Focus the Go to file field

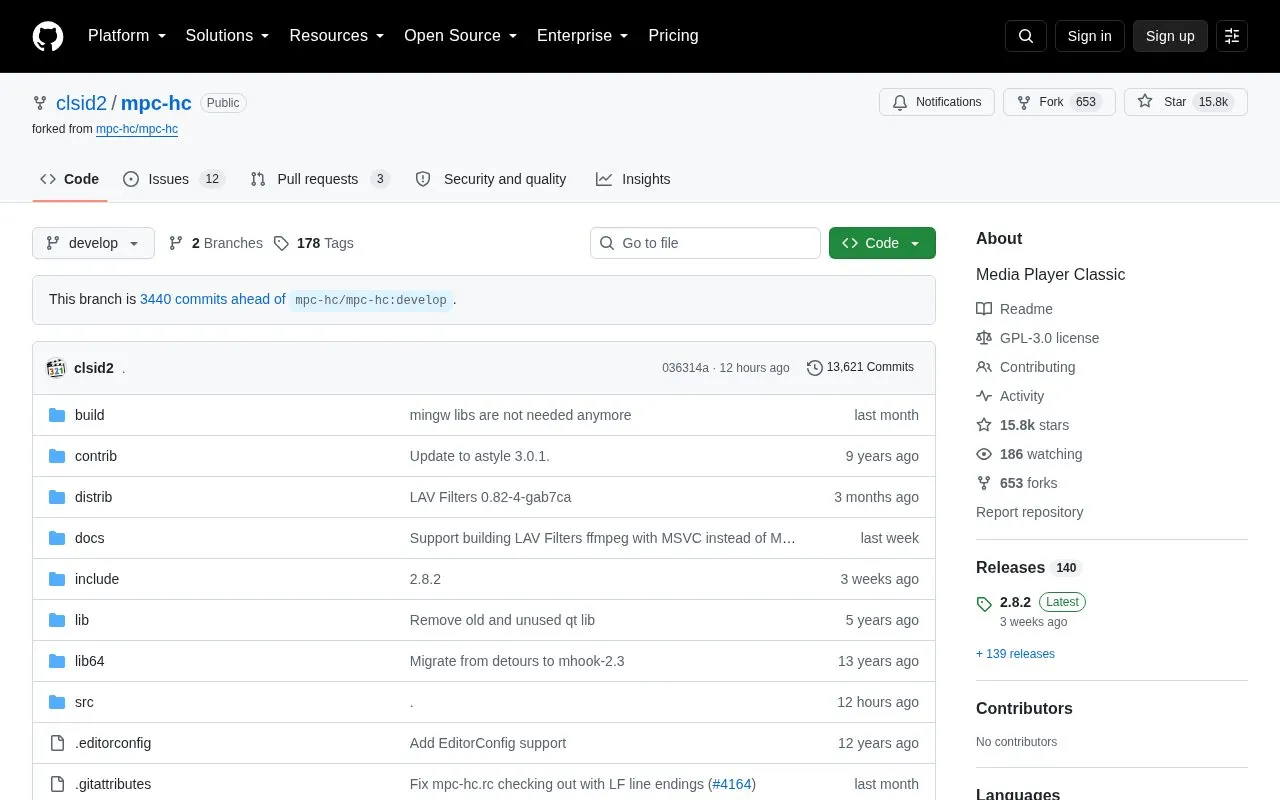pos(705,243)
